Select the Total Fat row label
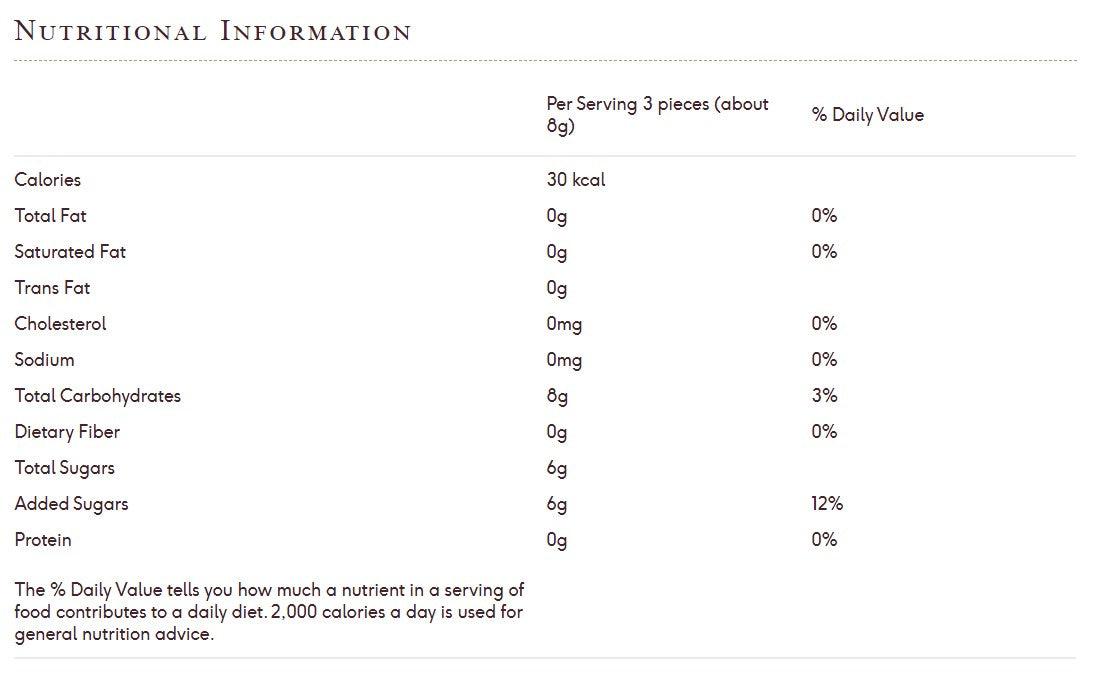The height and width of the screenshot is (677, 1094). coord(51,216)
